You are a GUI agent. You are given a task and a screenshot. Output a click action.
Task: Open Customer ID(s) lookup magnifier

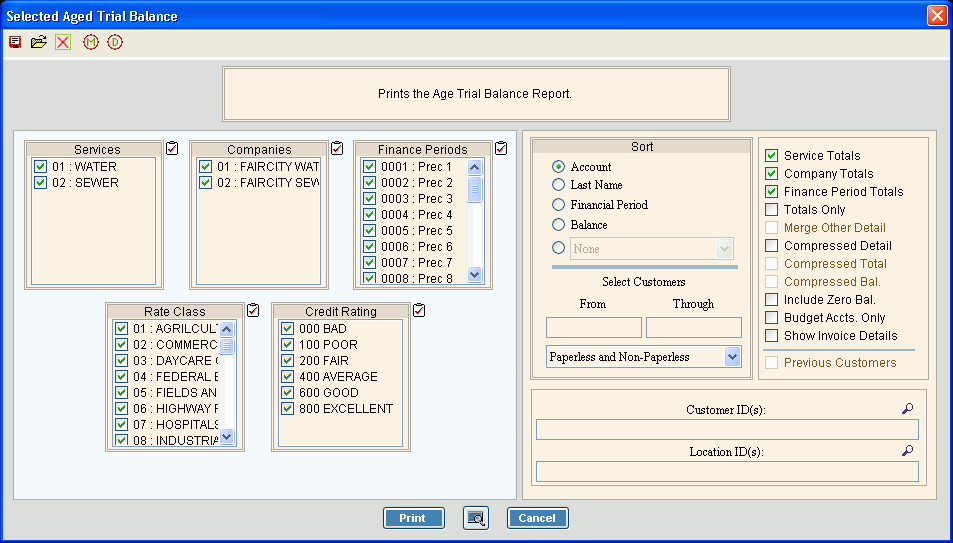(907, 409)
